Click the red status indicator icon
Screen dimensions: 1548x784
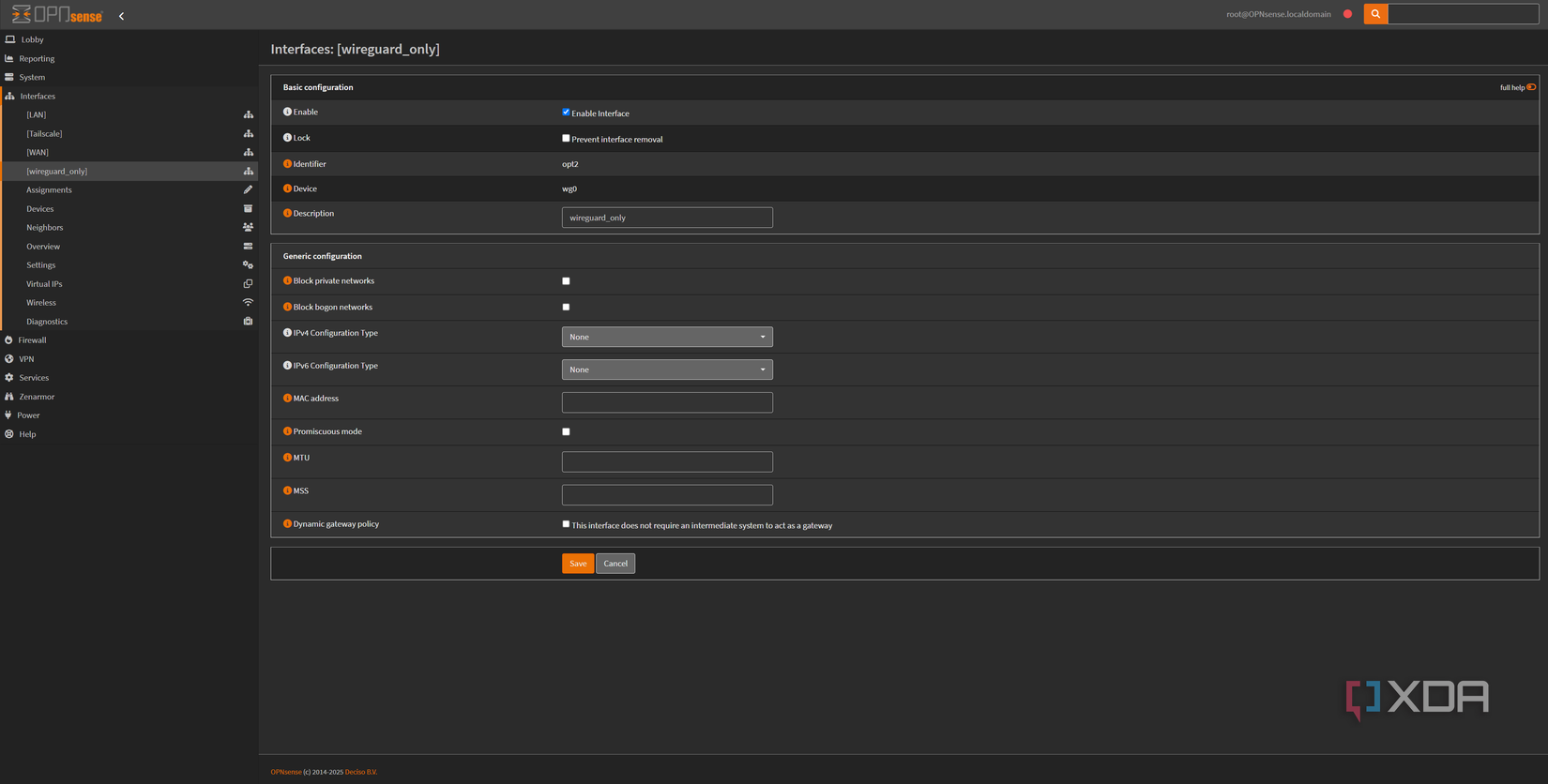pyautogui.click(x=1347, y=14)
